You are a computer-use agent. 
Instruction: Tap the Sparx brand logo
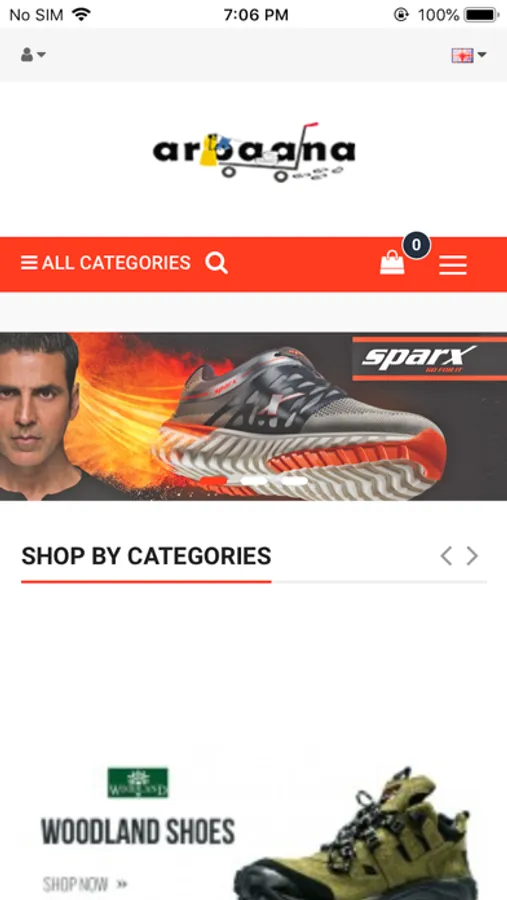(419, 359)
